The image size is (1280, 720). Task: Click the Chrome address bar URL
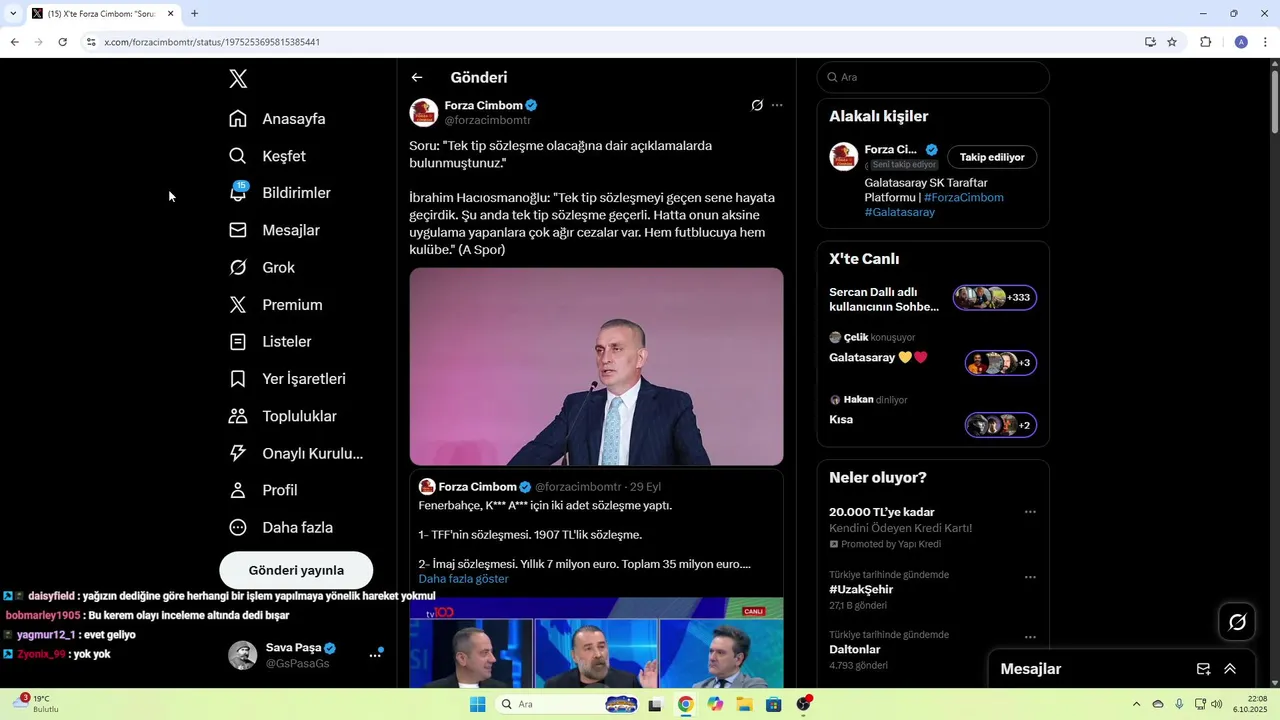pyautogui.click(x=212, y=42)
